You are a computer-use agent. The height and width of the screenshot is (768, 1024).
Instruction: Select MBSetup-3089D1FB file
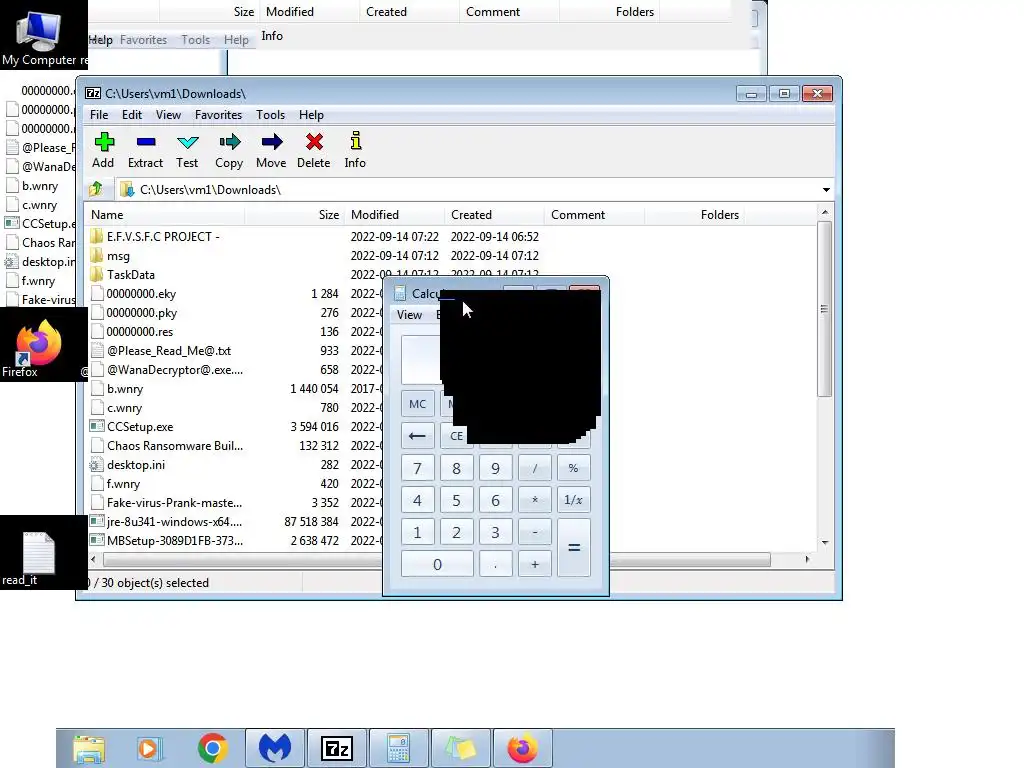tap(166, 541)
